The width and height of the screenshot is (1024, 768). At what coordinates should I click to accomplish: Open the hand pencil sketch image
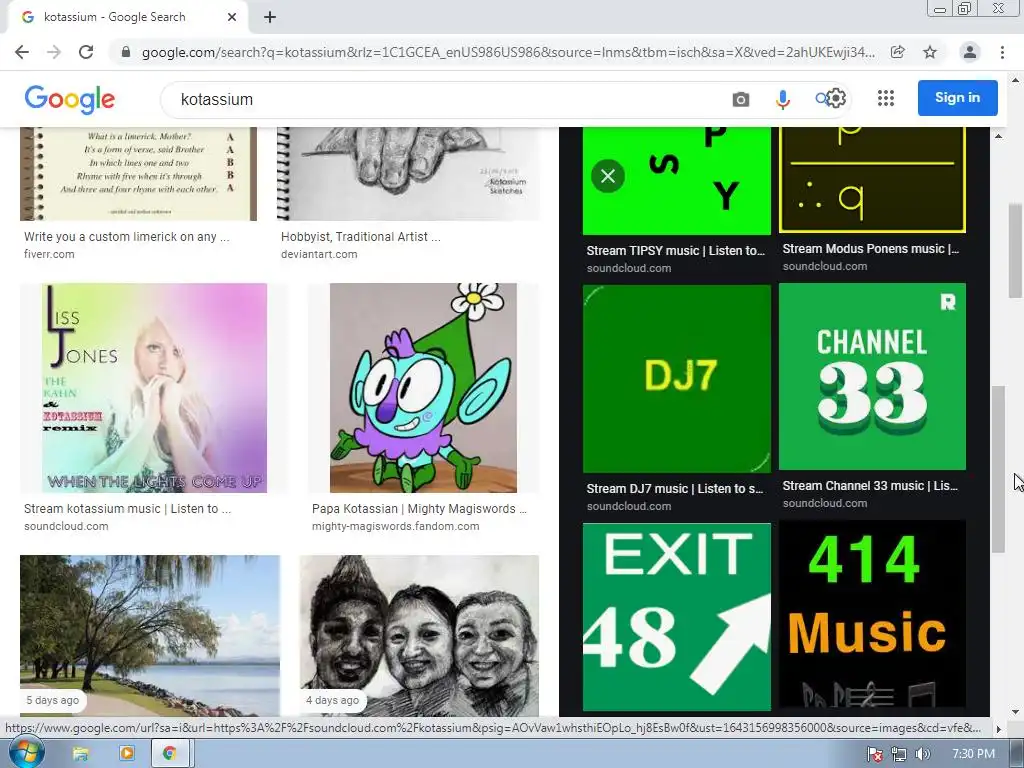[x=409, y=174]
